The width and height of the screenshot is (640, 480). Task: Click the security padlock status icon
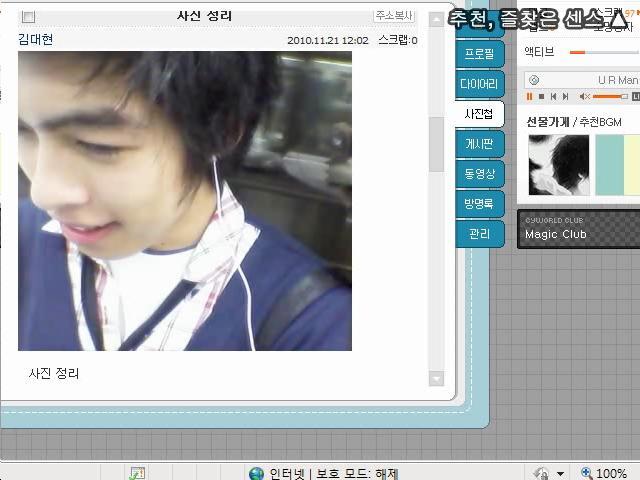(x=541, y=473)
